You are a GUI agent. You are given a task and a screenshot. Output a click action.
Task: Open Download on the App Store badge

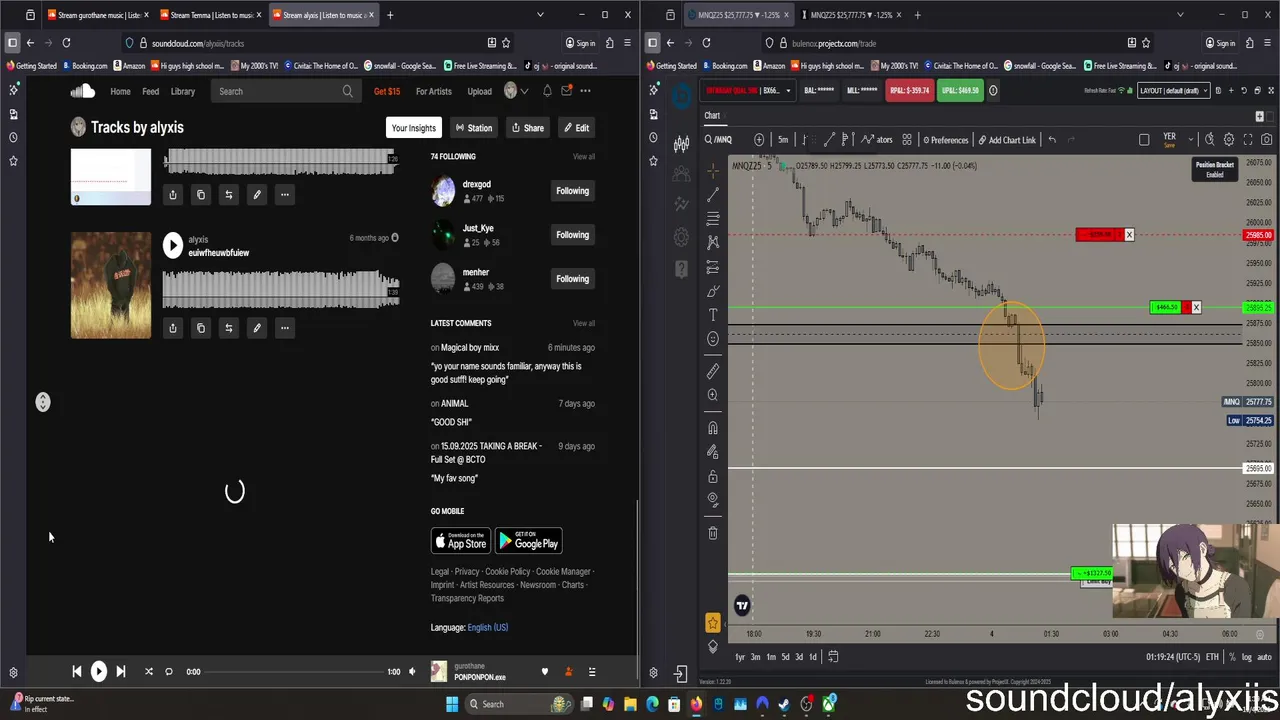coord(461,542)
